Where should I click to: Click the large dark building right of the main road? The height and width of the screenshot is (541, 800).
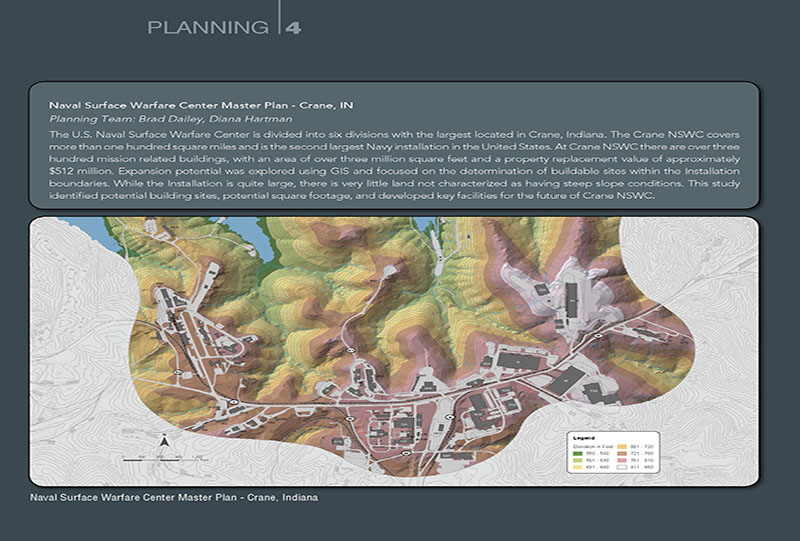(x=567, y=380)
